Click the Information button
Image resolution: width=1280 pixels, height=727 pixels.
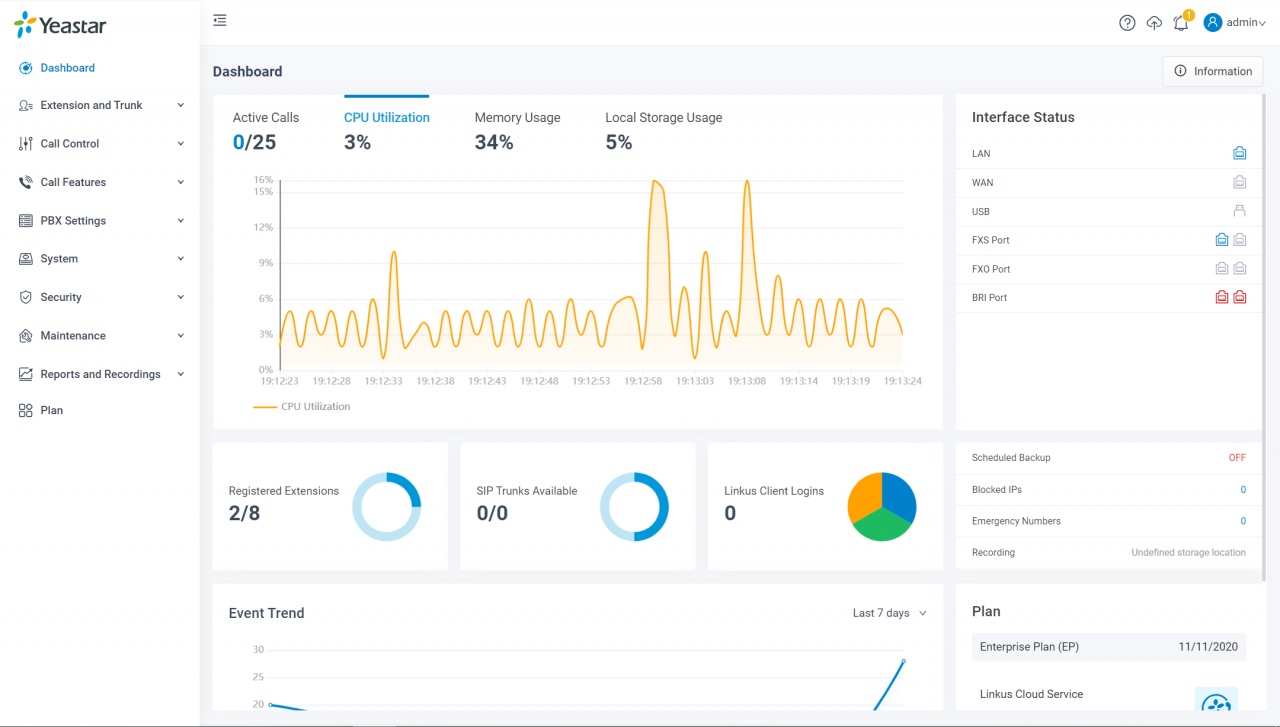[x=1212, y=71]
